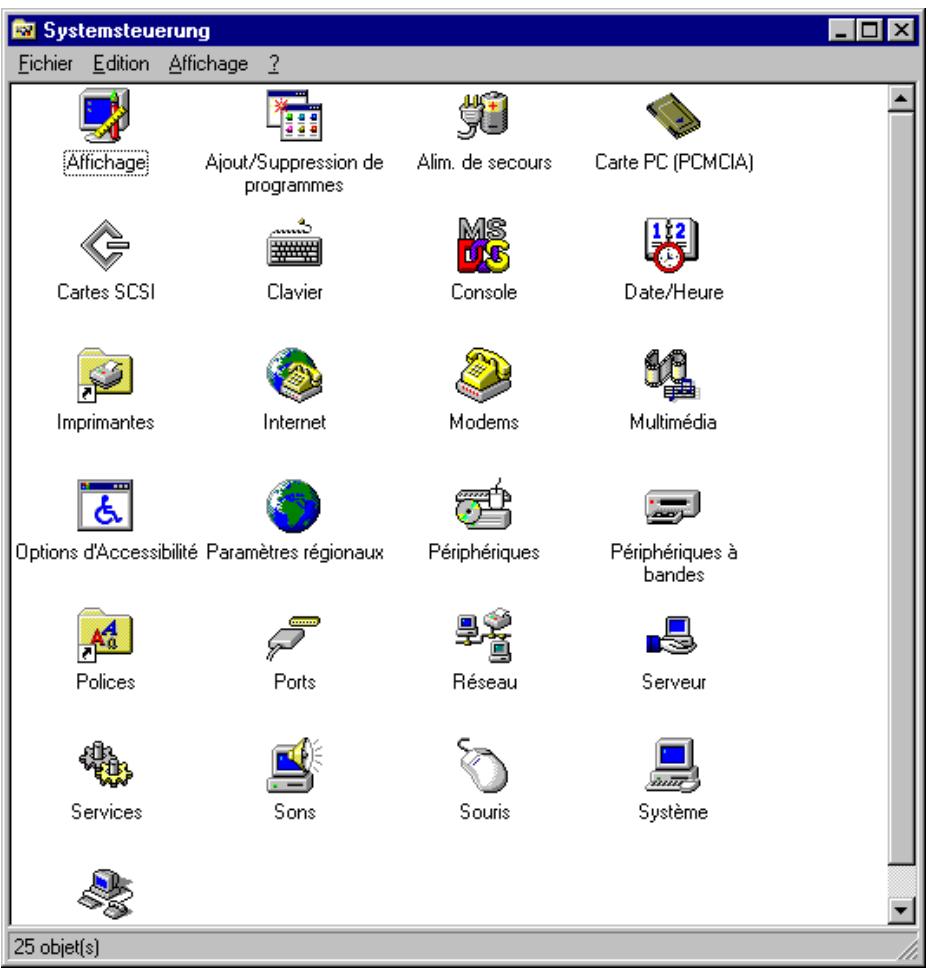The image size is (928, 971).
Task: Click the scrollbar up arrow
Action: pos(901,98)
